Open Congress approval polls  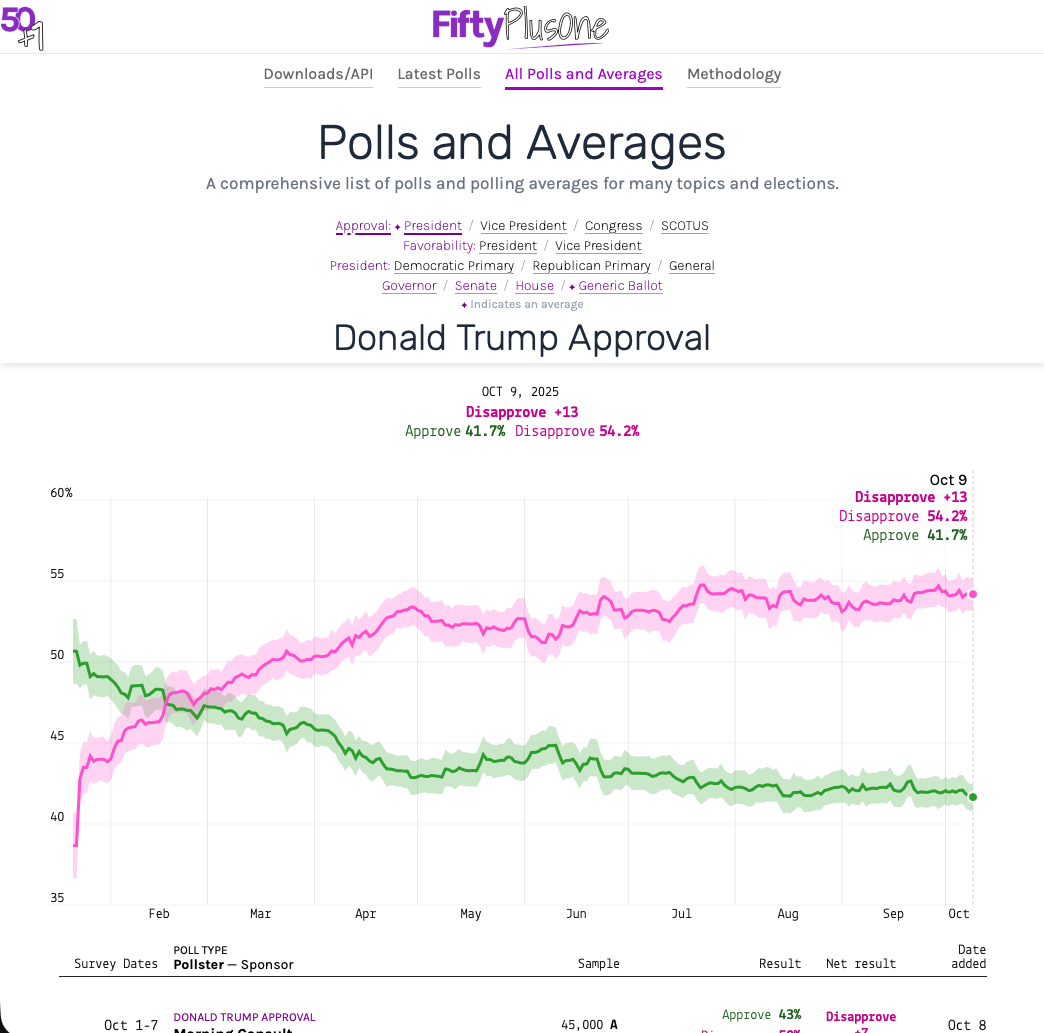pos(613,226)
